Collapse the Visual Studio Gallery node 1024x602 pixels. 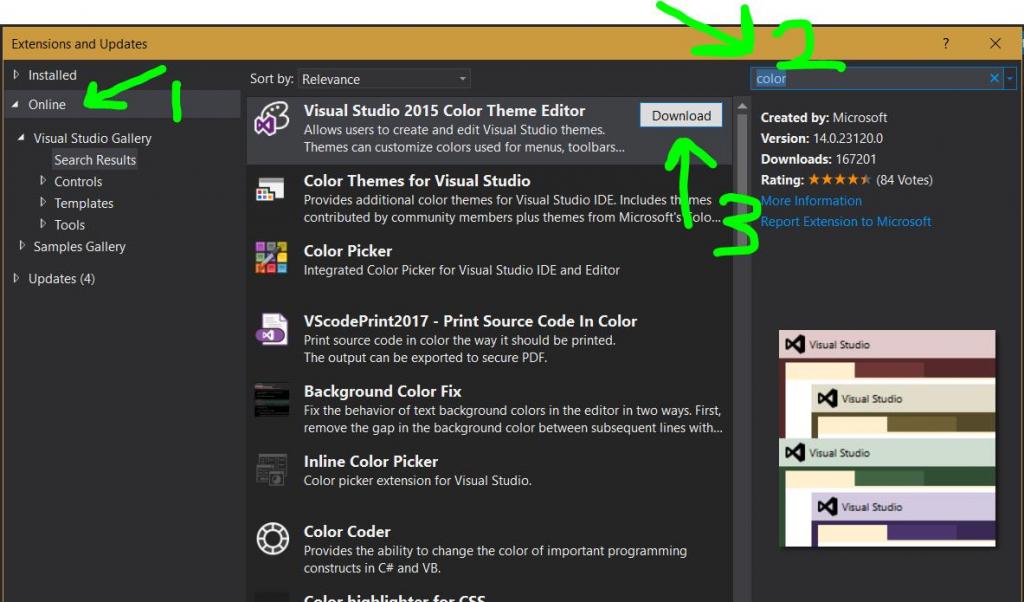(22, 138)
